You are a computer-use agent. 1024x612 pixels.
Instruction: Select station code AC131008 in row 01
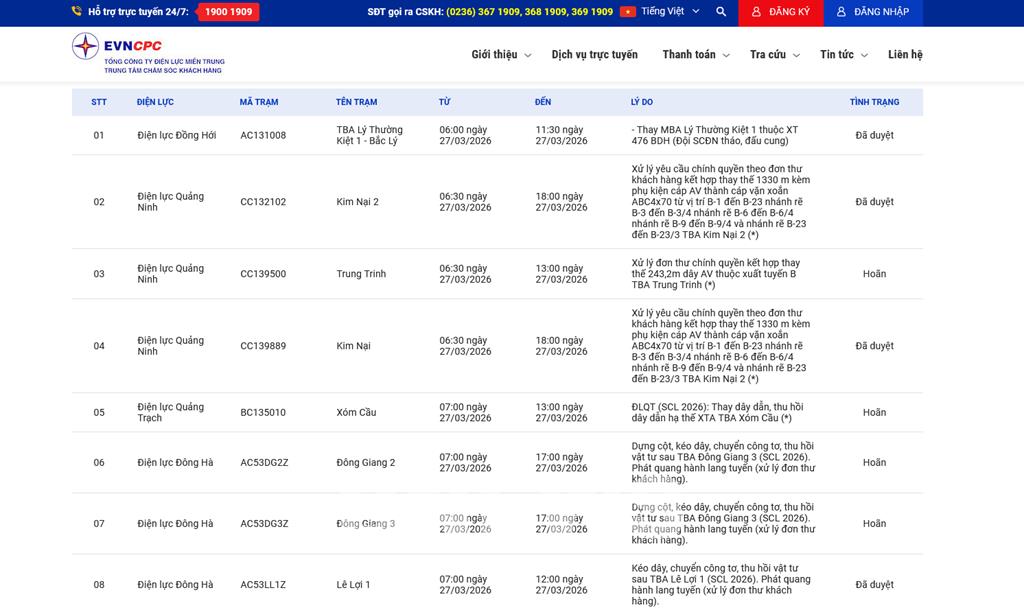tap(263, 135)
